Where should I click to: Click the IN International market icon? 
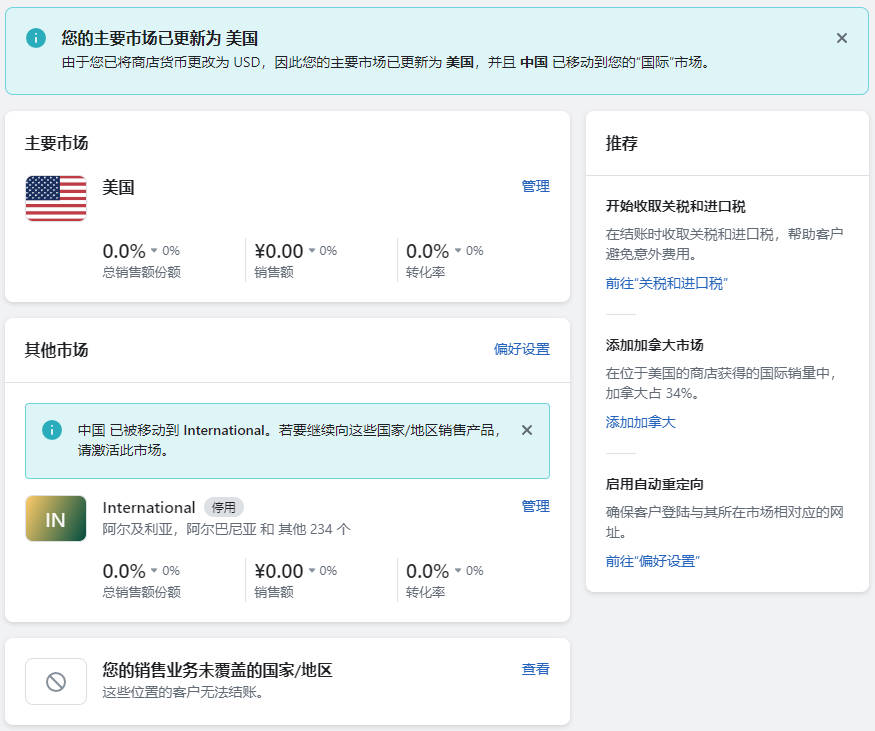56,518
